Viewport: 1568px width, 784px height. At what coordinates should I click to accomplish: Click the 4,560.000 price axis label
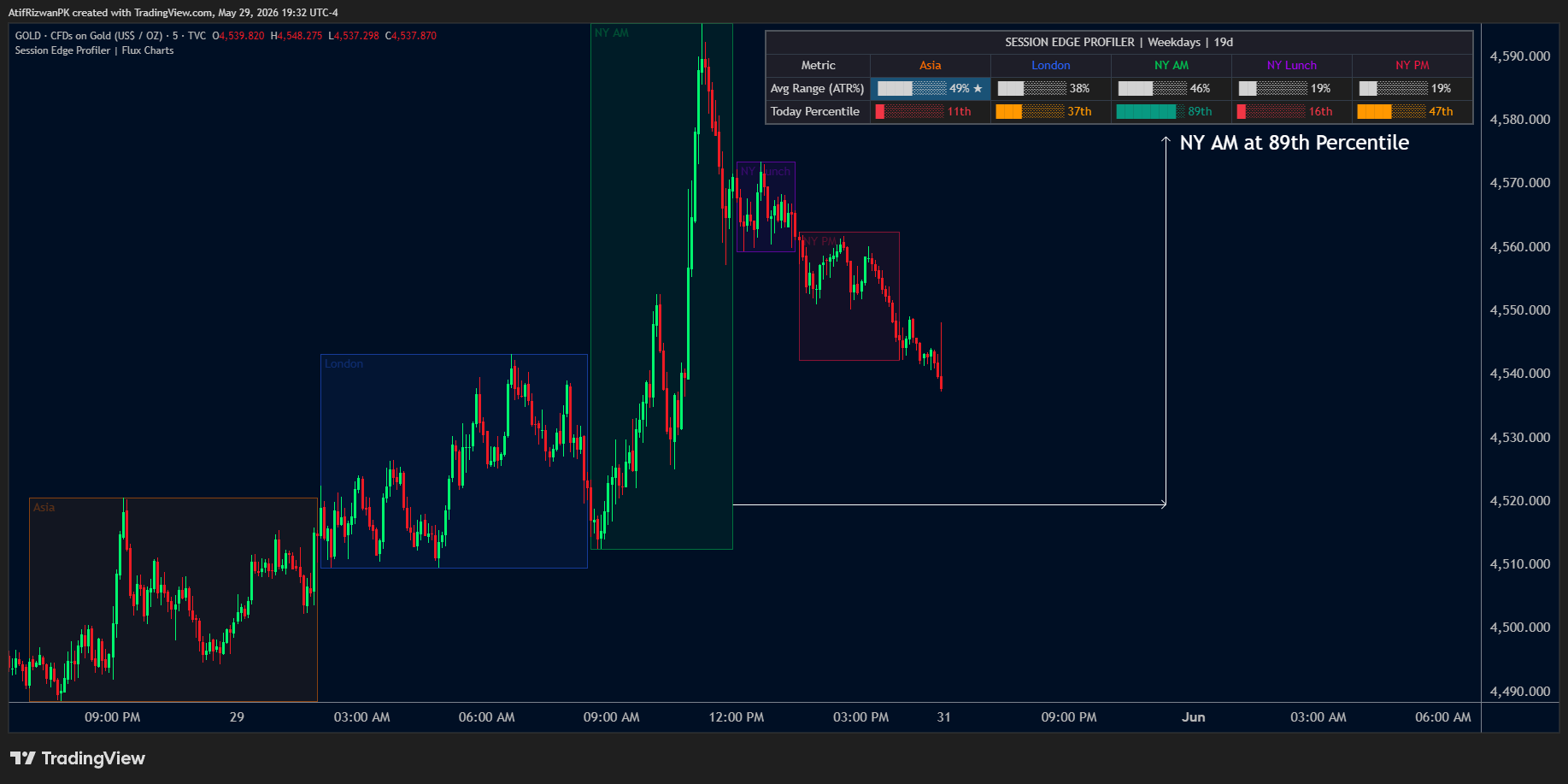tap(1520, 247)
